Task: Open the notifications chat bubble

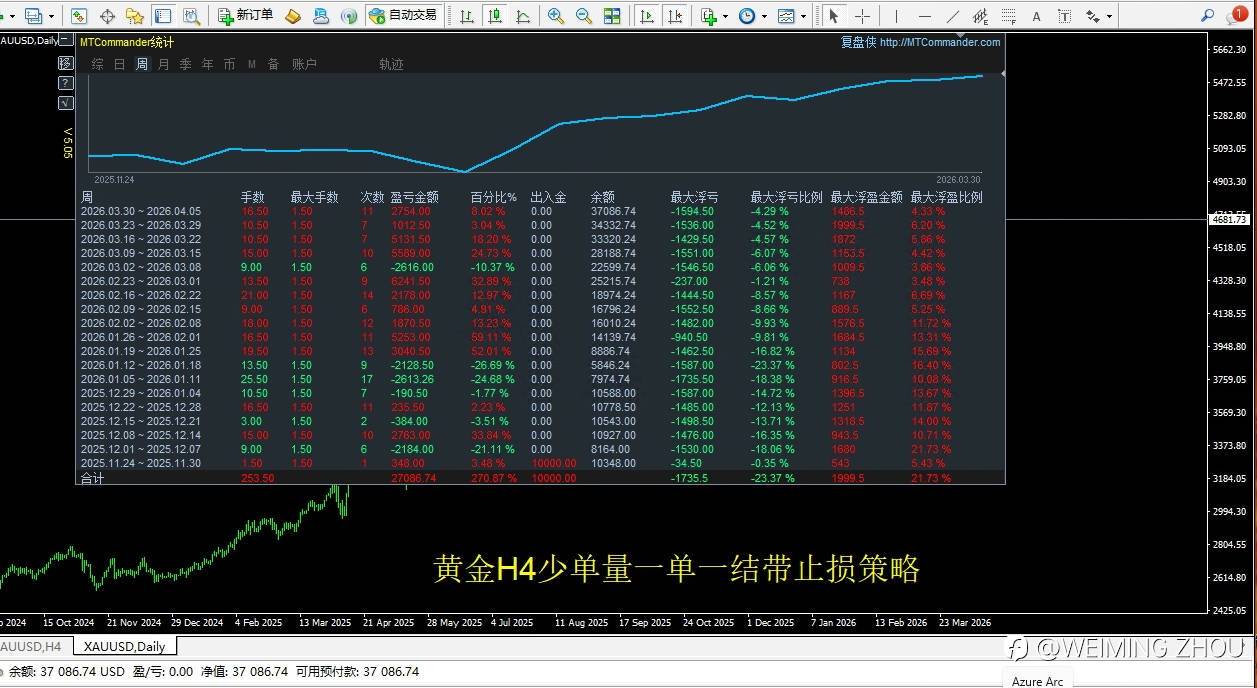Action: click(x=1239, y=15)
